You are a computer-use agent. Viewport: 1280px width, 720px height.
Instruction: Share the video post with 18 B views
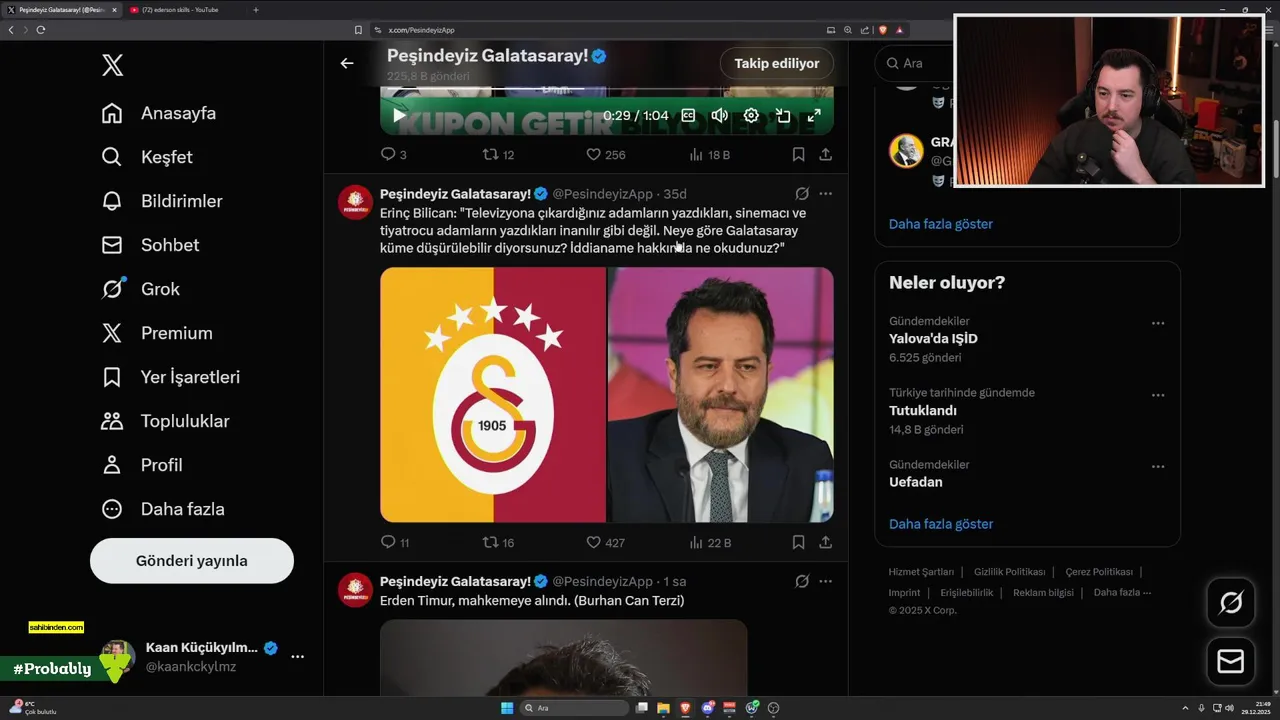click(826, 155)
